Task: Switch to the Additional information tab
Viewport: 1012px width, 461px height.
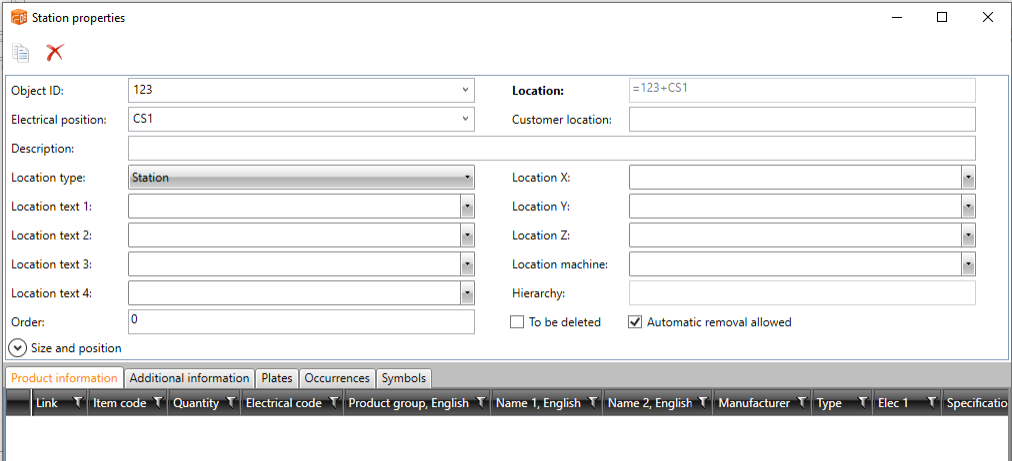Action: click(189, 378)
